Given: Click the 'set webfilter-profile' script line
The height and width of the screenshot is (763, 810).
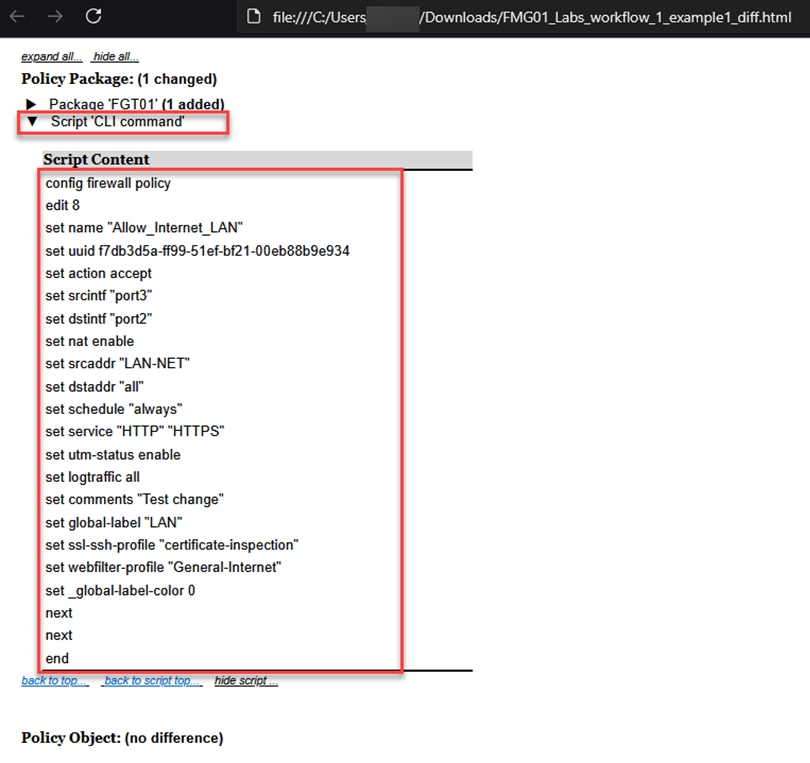Looking at the screenshot, I should click(163, 567).
